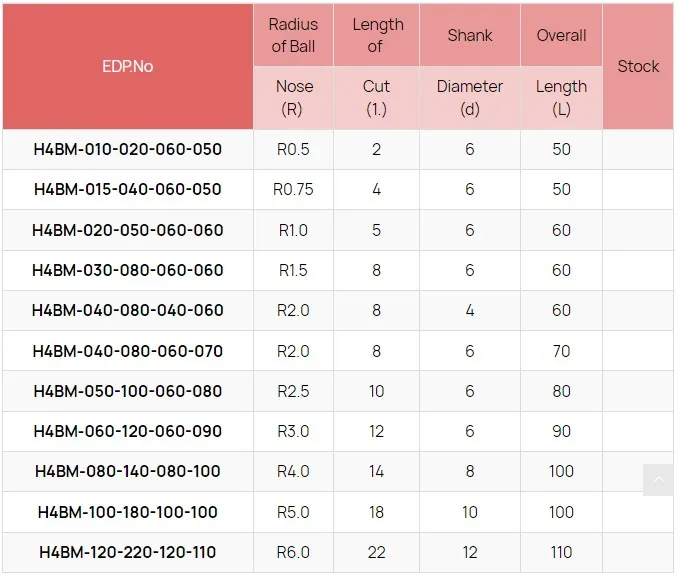The height and width of the screenshot is (577, 677).
Task: Click the scroll-to-top arrow button
Action: pos(658,480)
